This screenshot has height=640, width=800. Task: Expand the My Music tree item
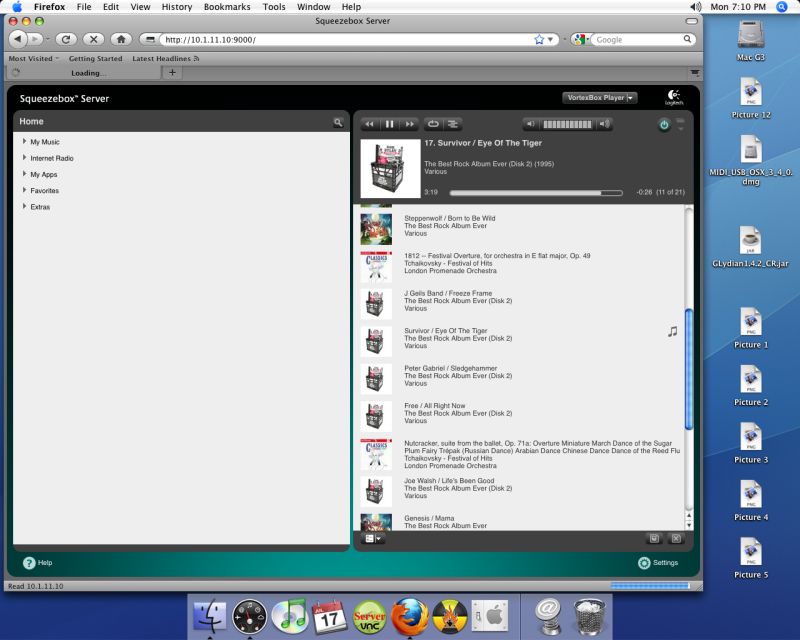tap(24, 141)
